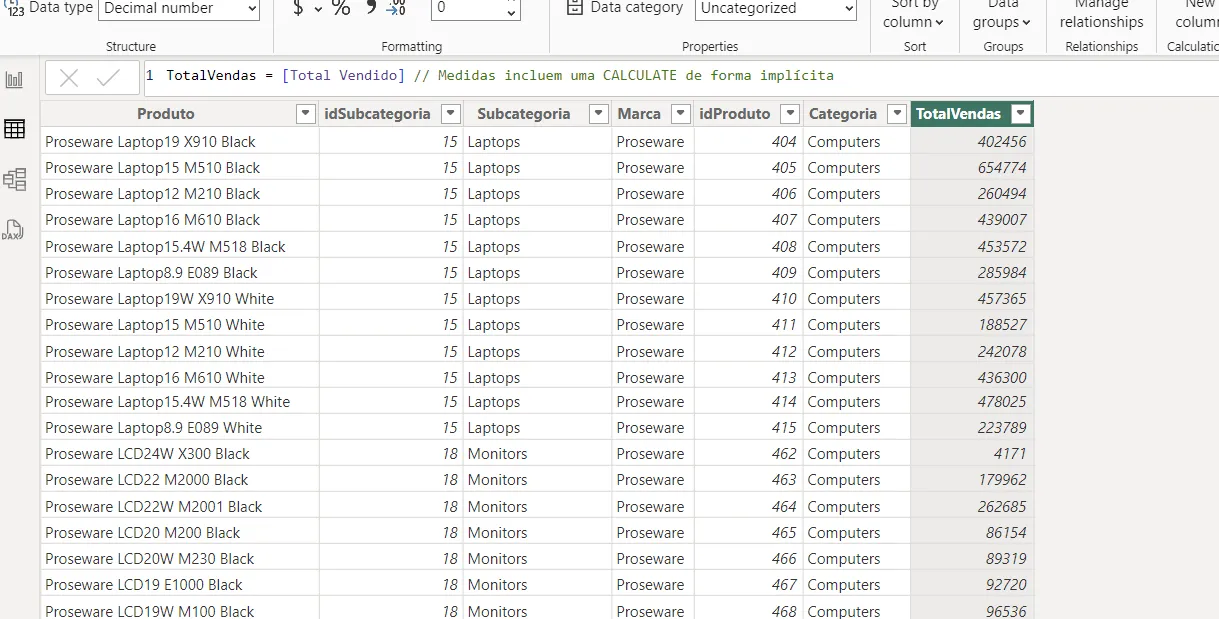Click the New column button
This screenshot has height=619, width=1219.
(x=1197, y=14)
